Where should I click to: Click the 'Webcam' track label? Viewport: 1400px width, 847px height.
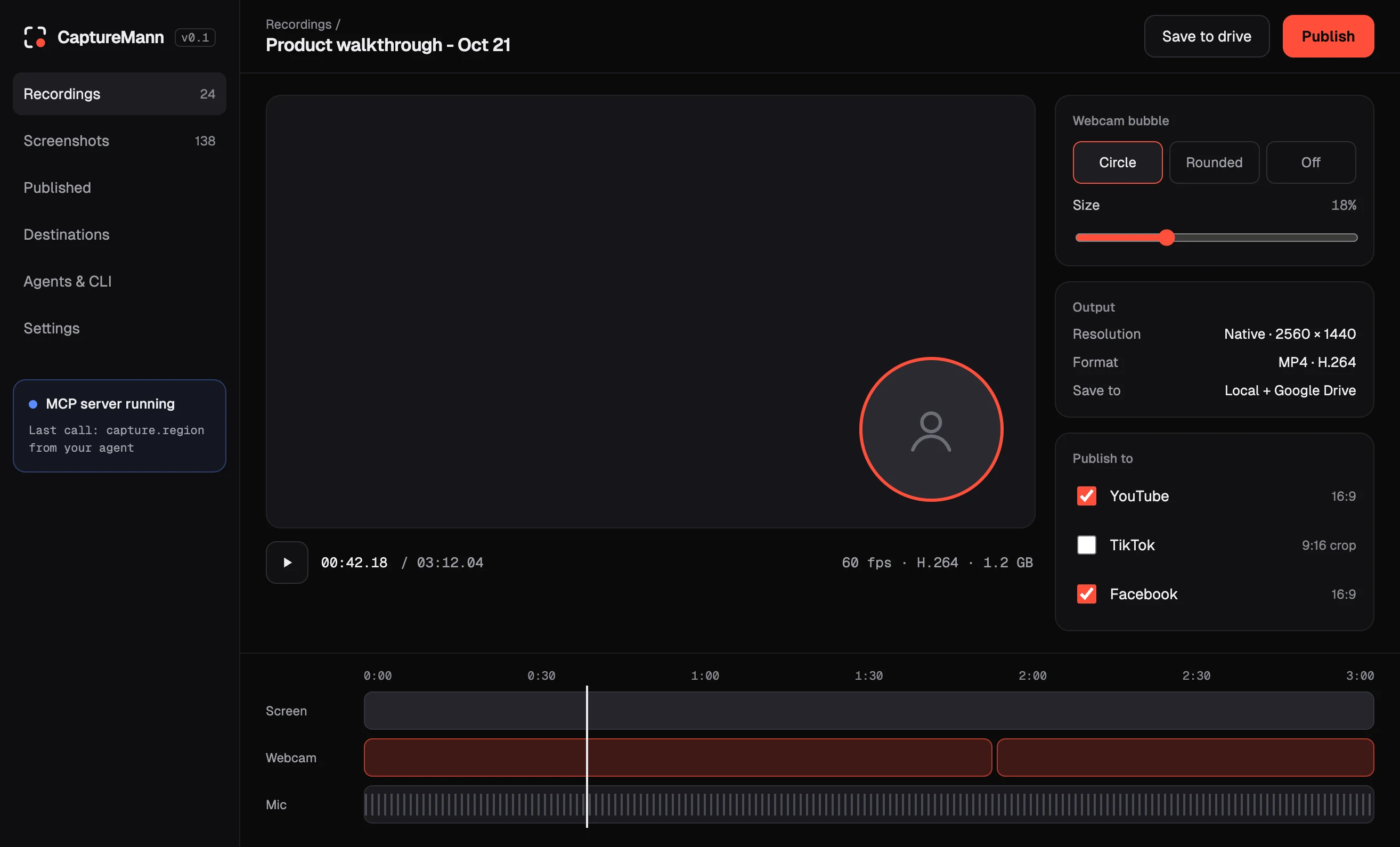pyautogui.click(x=291, y=758)
